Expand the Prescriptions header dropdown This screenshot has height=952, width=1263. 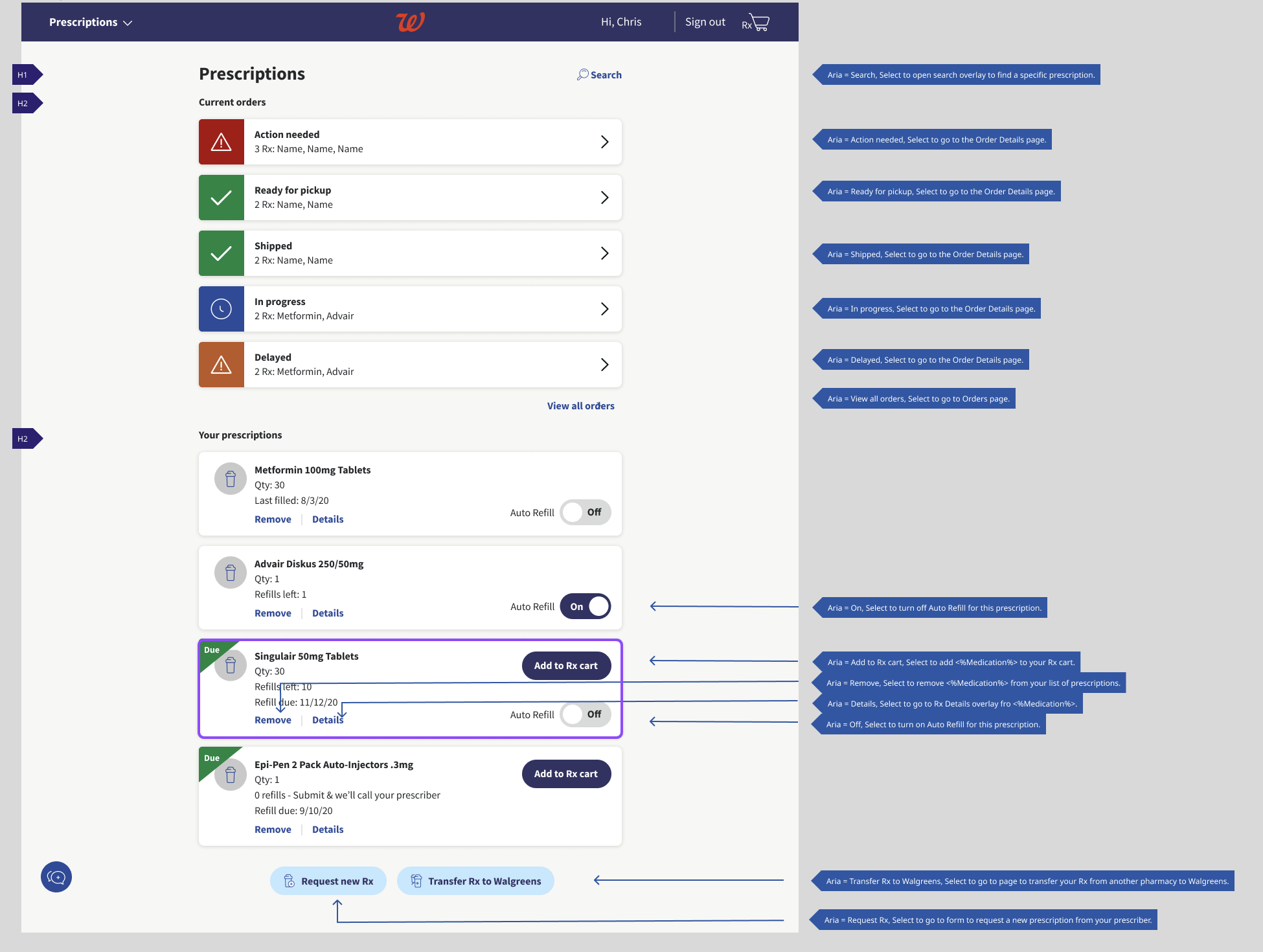tap(91, 22)
